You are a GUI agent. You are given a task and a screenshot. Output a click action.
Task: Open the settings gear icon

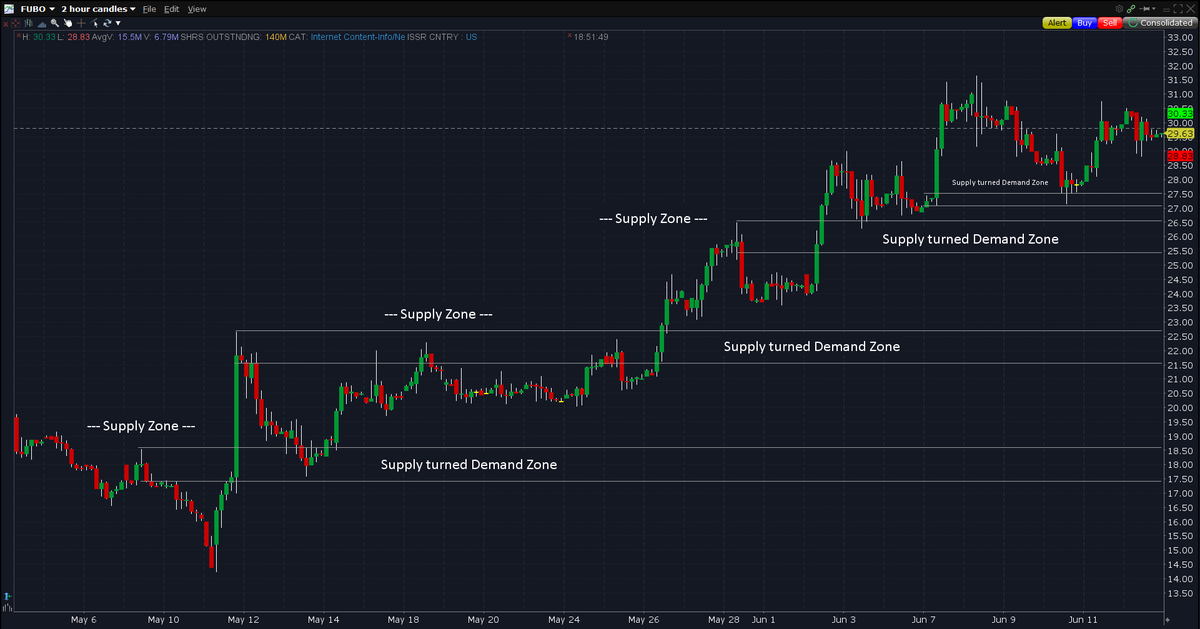click(1119, 9)
